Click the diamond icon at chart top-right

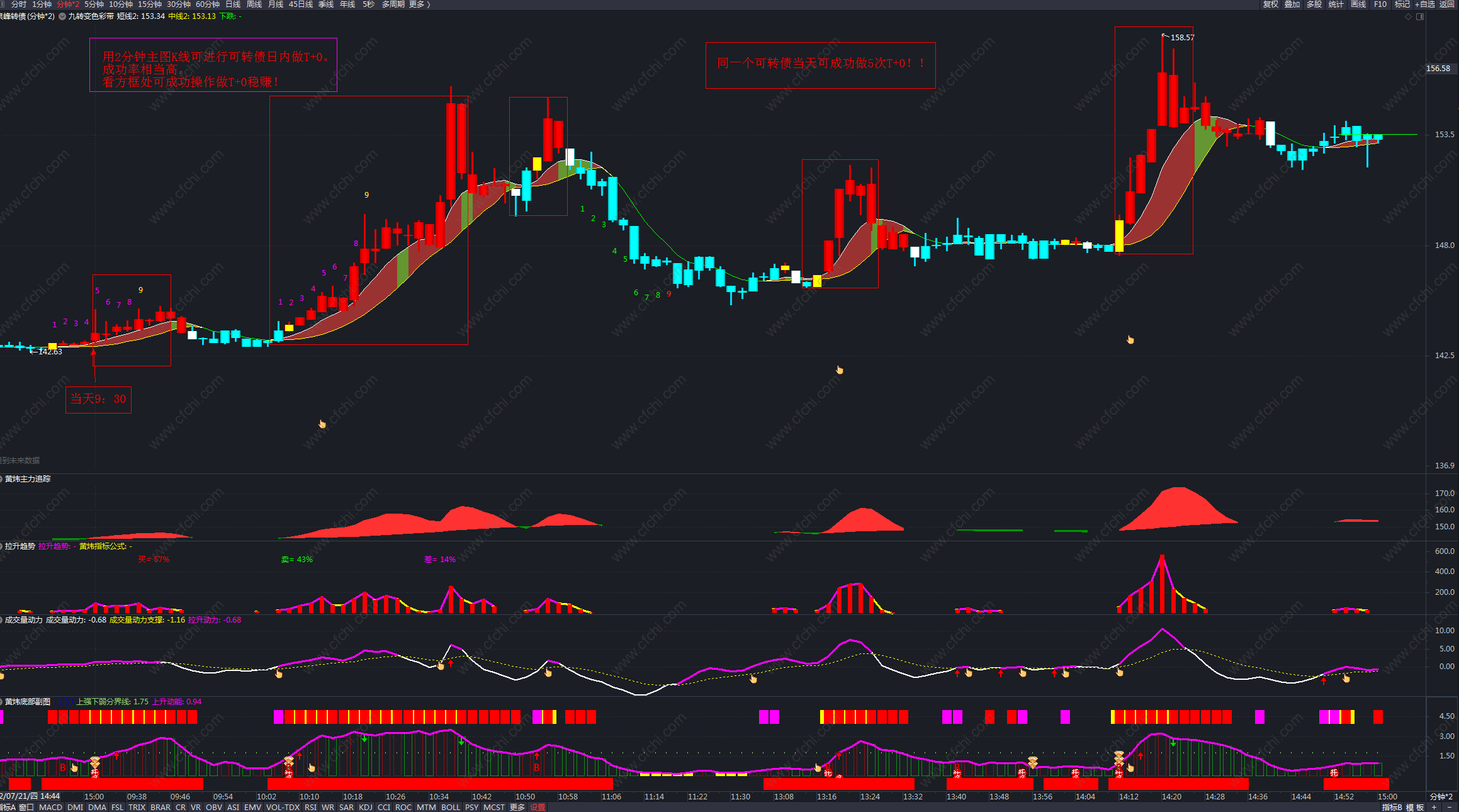click(1408, 16)
